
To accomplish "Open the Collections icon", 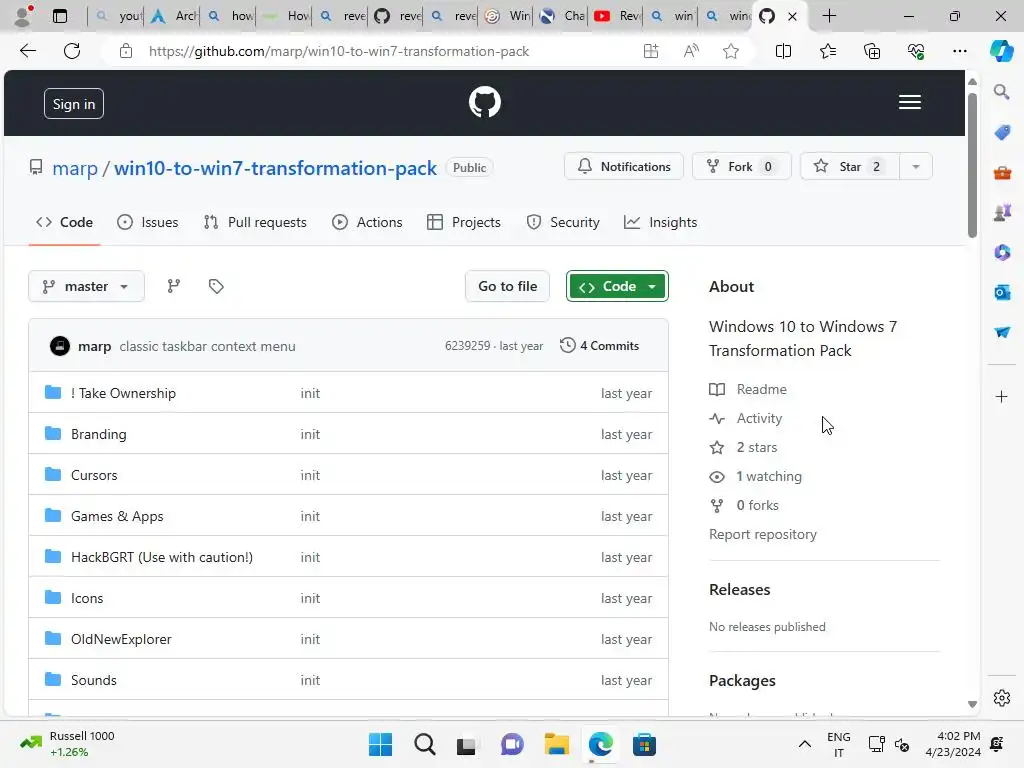I will (872, 51).
